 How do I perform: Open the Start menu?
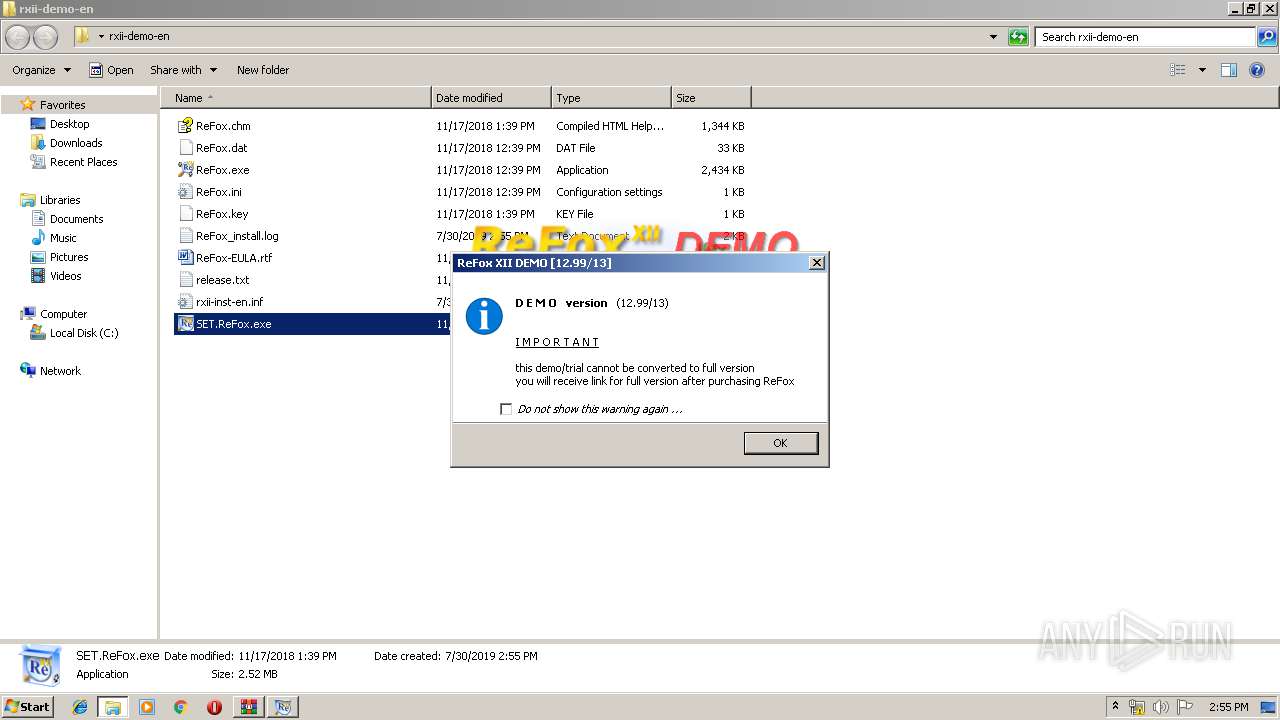[x=27, y=707]
